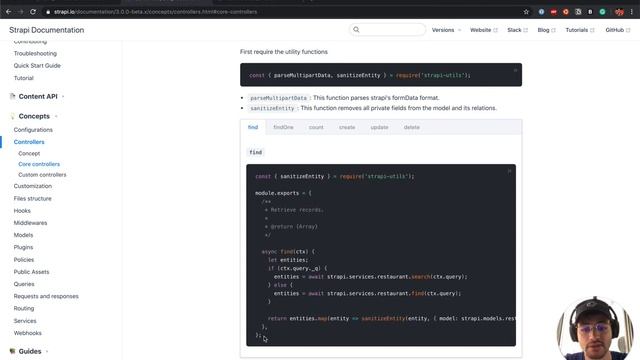Open Quick Start Guide in sidebar

pyautogui.click(x=37, y=66)
